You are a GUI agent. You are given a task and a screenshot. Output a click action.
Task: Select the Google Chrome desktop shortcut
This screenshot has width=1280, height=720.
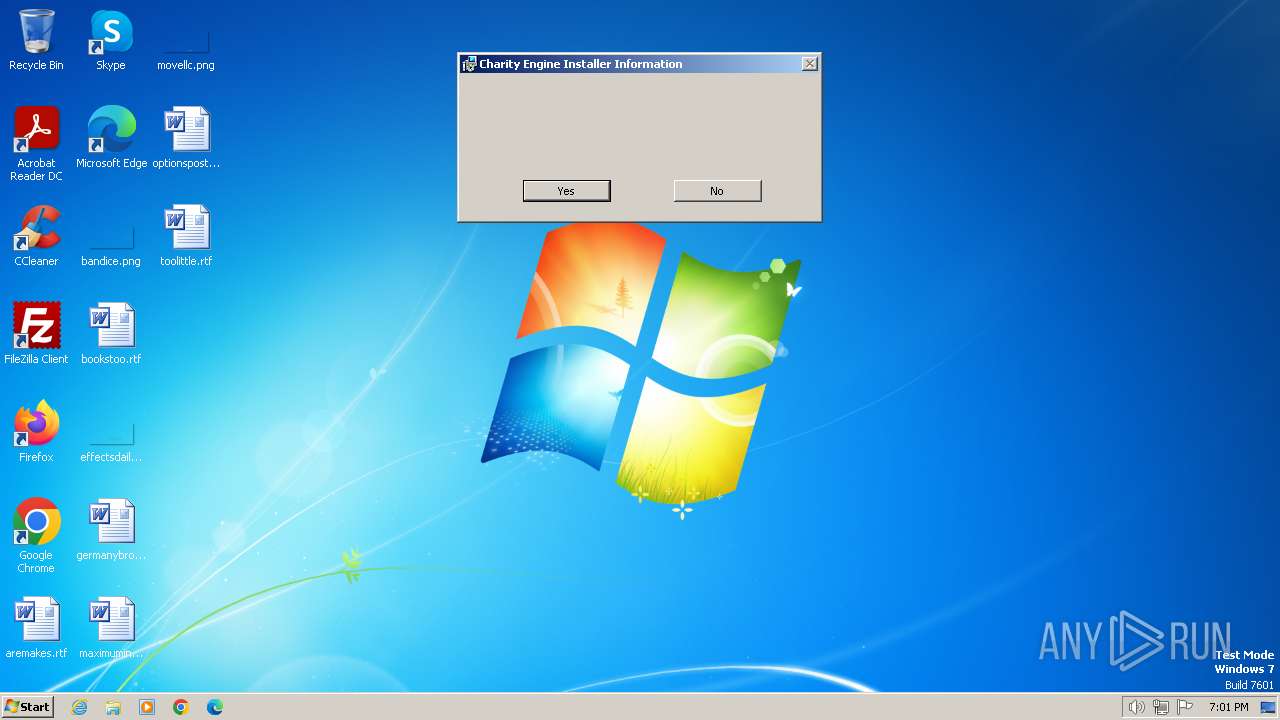[36, 536]
